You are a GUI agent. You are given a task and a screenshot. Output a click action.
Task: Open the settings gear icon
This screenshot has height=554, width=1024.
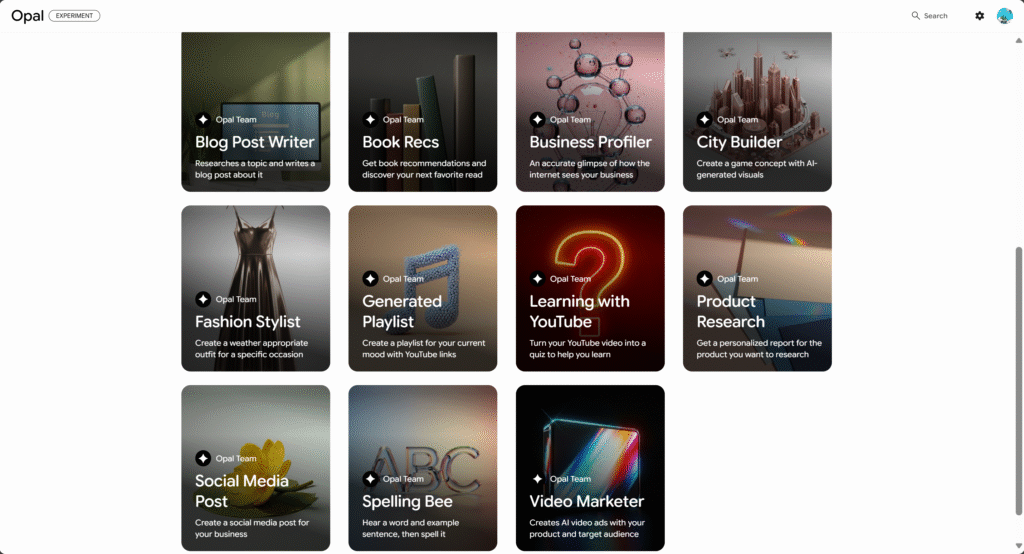[x=980, y=16]
